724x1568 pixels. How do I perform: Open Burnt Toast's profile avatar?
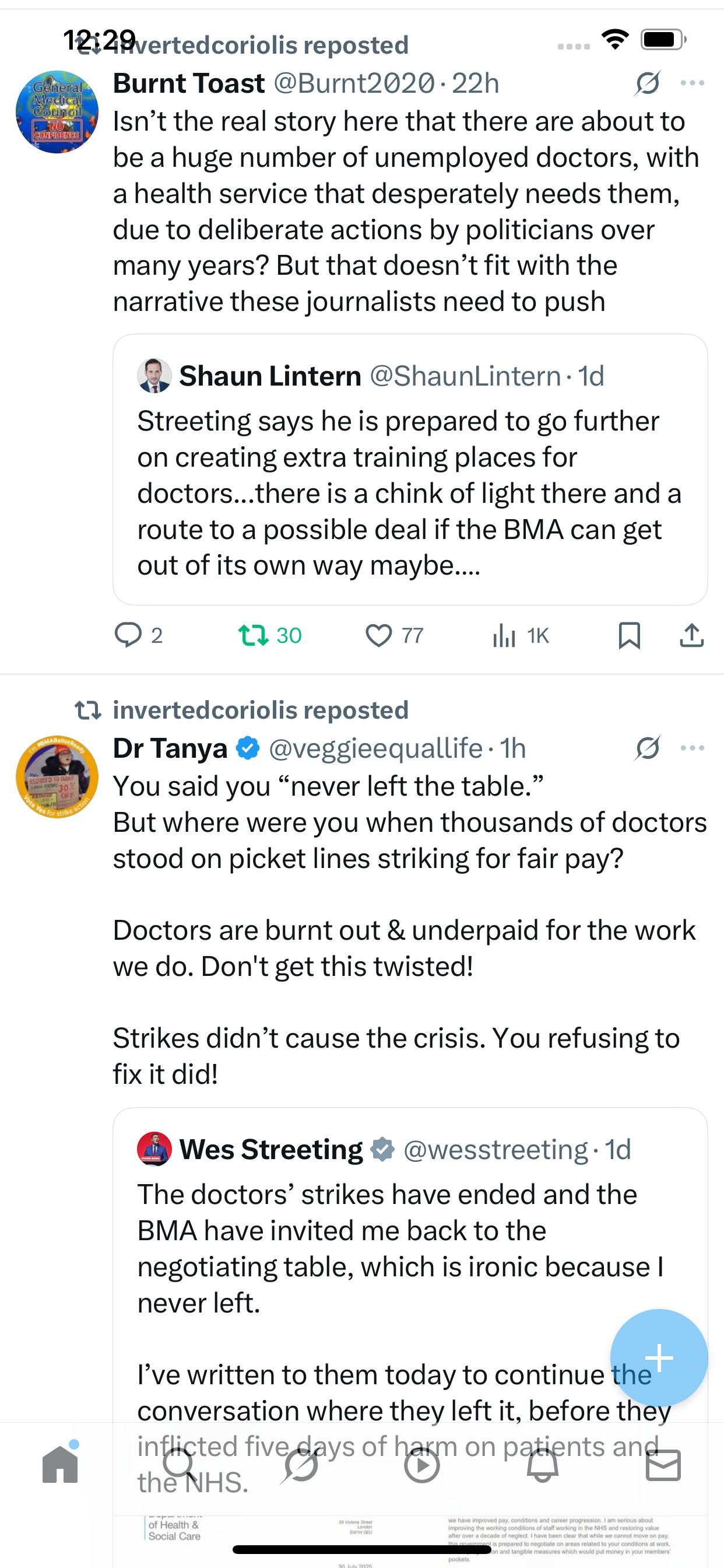pyautogui.click(x=57, y=112)
